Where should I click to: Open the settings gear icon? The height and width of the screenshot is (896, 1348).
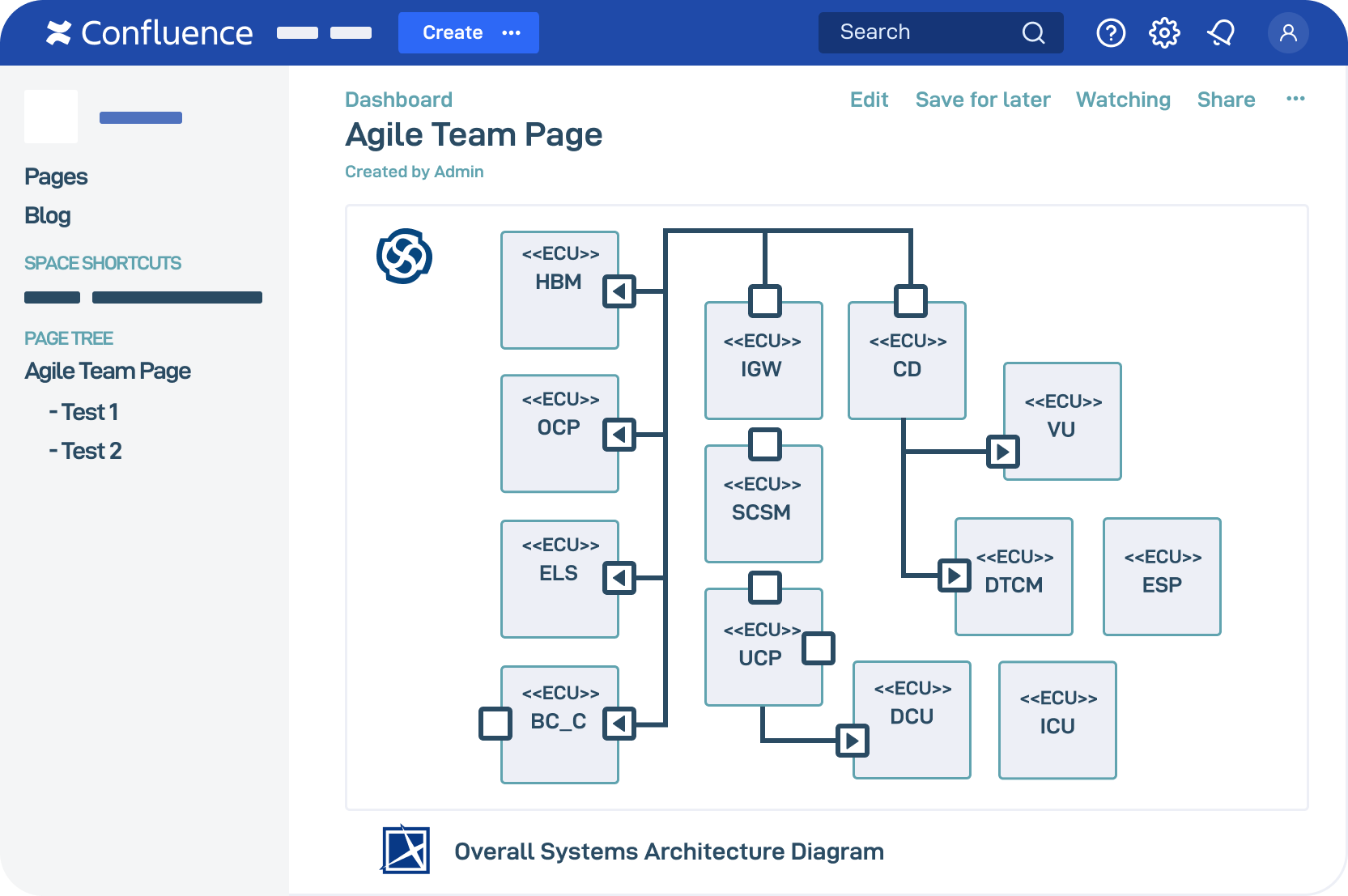point(1164,33)
